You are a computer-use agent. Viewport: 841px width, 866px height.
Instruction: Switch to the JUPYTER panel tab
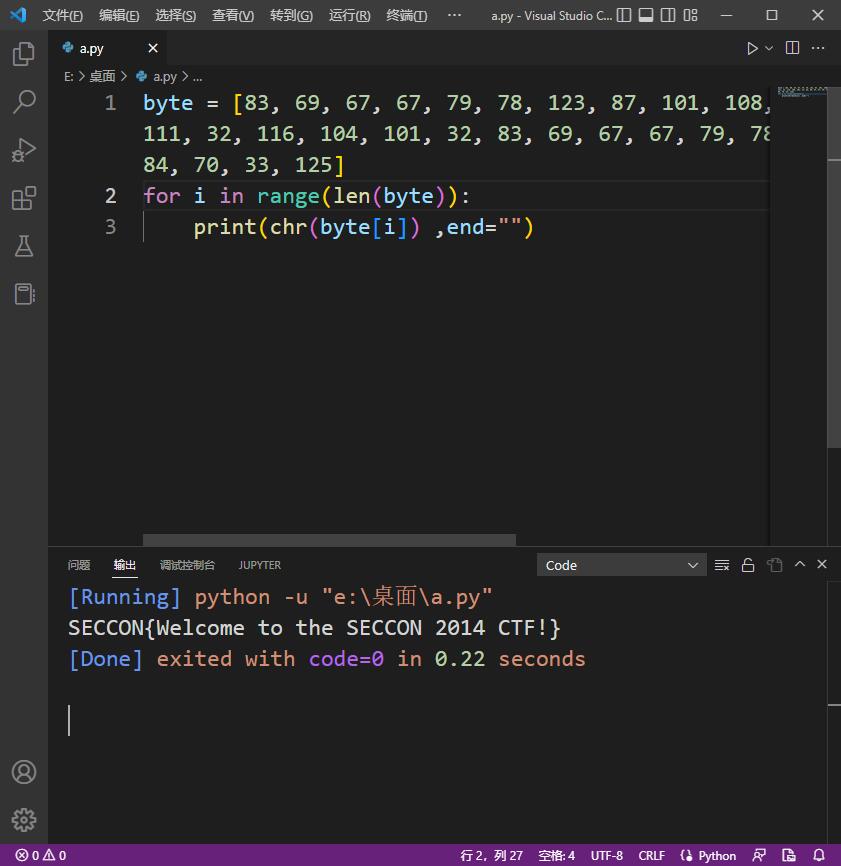260,565
